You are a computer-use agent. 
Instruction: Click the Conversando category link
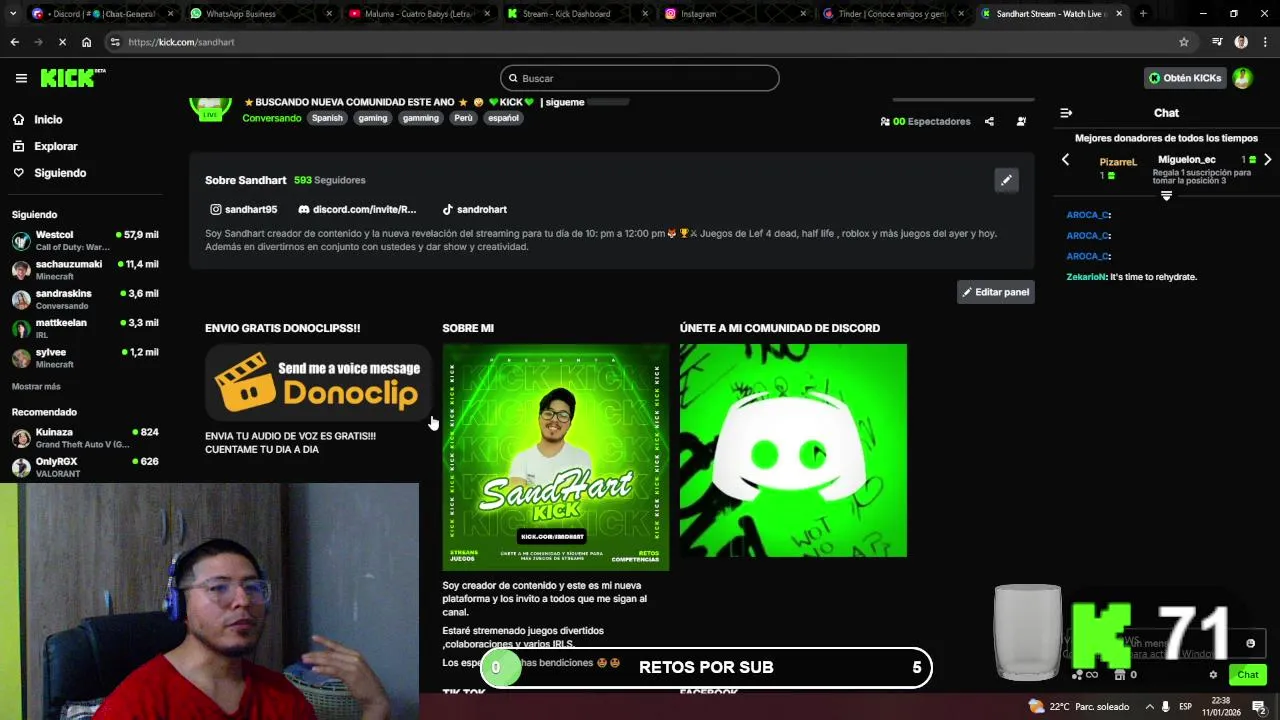pos(271,118)
